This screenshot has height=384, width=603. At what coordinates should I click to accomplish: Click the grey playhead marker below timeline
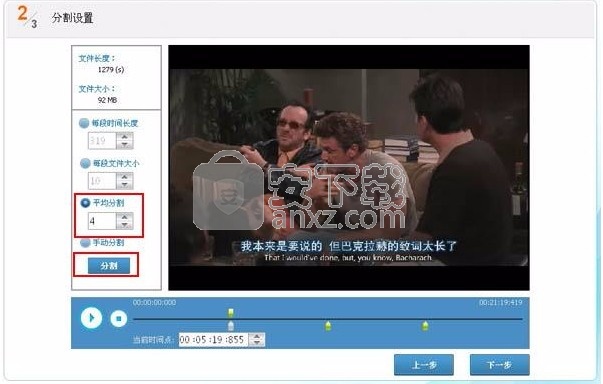[x=231, y=326]
